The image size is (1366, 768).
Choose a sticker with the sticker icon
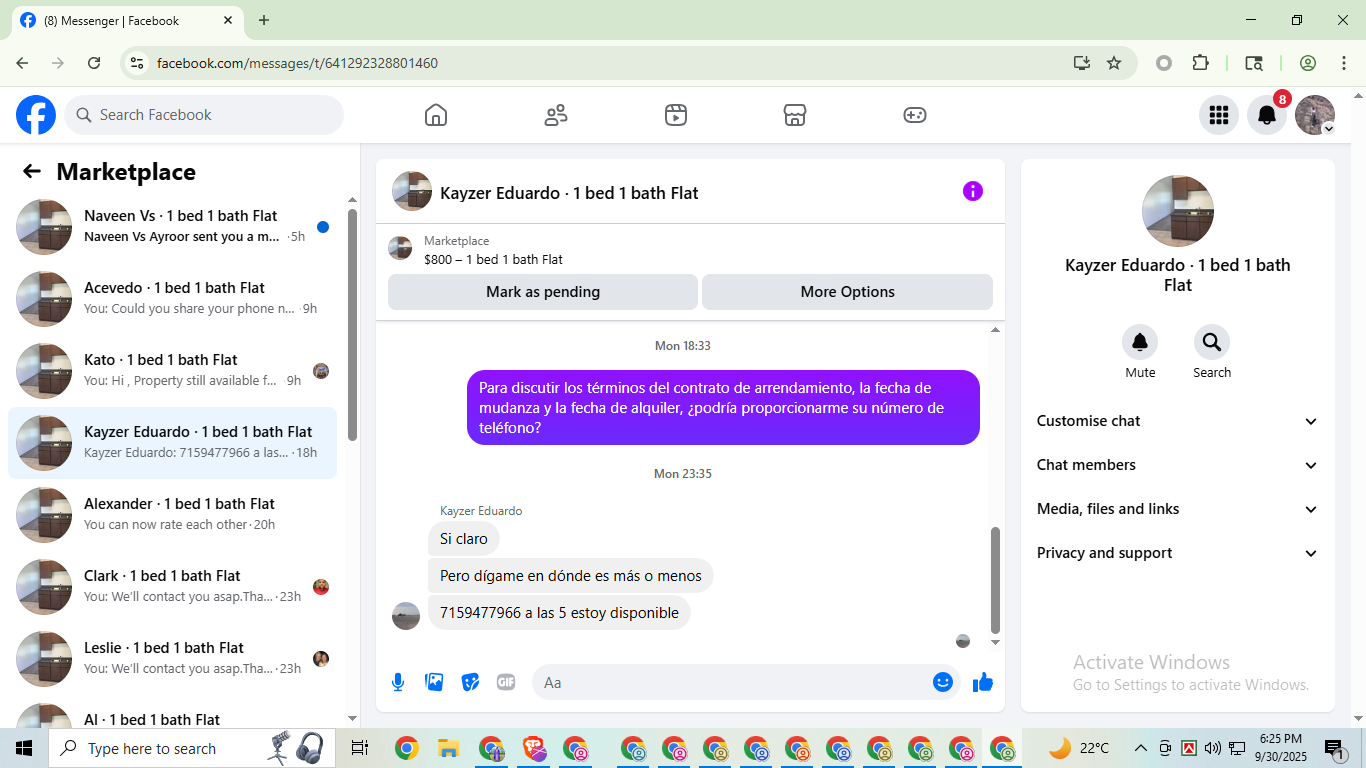[470, 682]
